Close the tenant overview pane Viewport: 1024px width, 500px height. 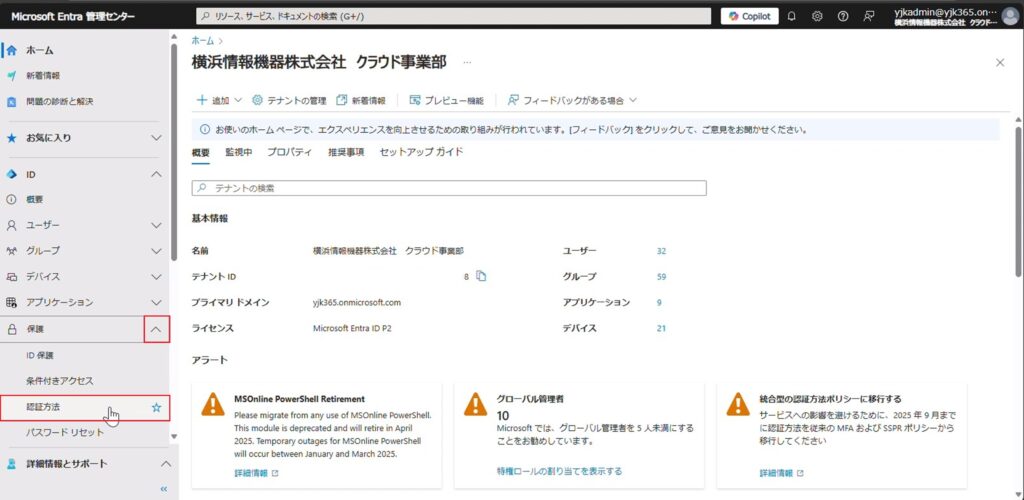point(1000,63)
